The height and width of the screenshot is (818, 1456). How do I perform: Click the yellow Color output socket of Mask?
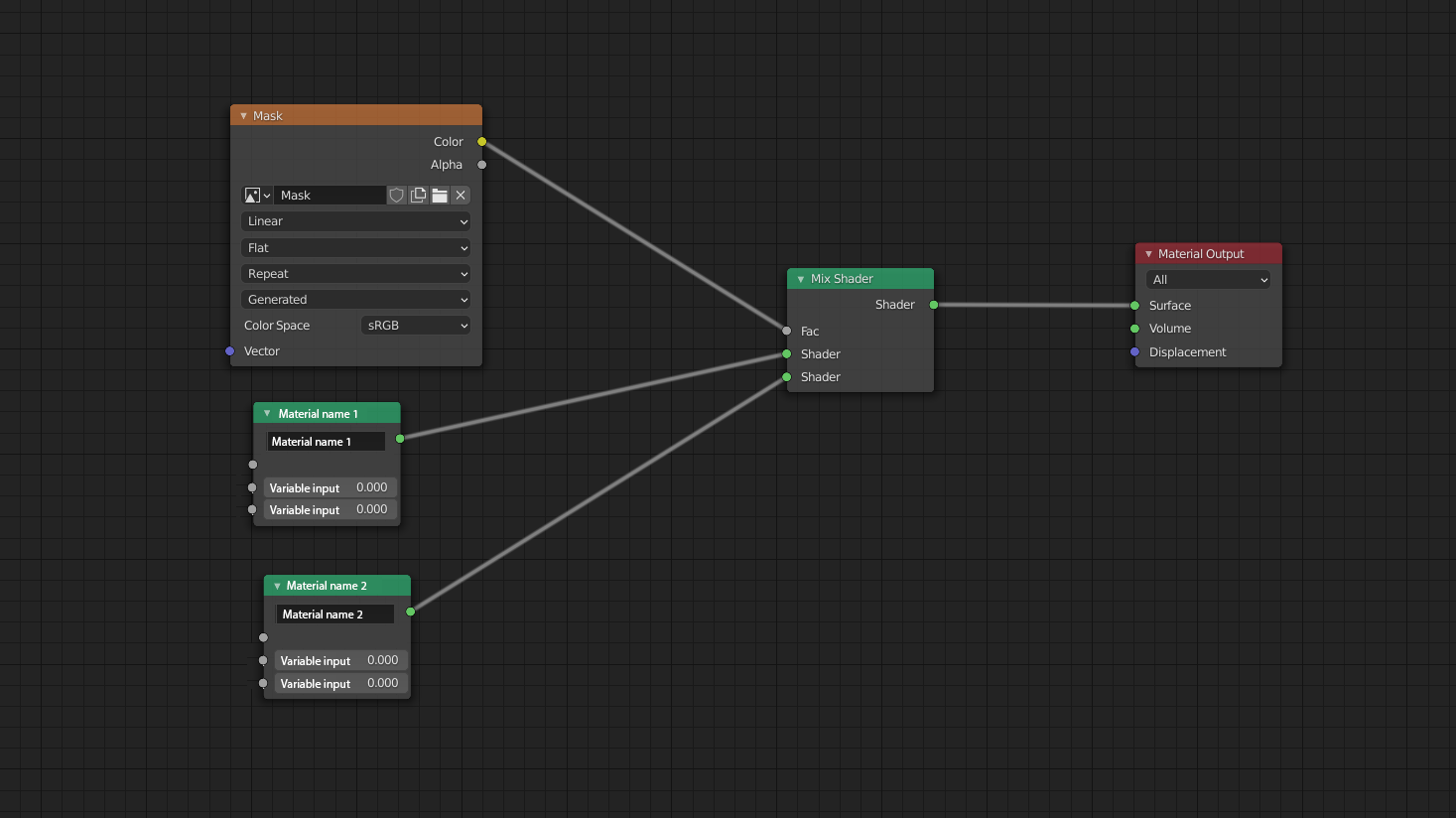pos(482,142)
